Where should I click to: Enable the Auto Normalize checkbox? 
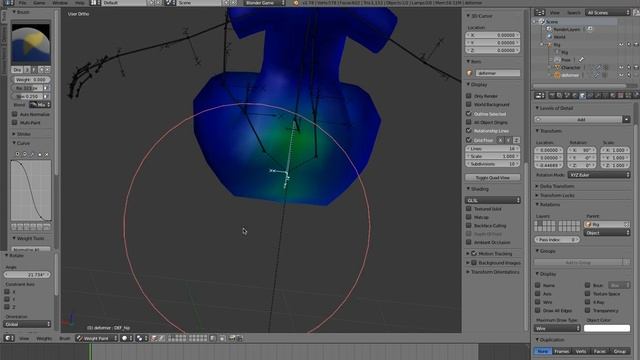(x=15, y=114)
